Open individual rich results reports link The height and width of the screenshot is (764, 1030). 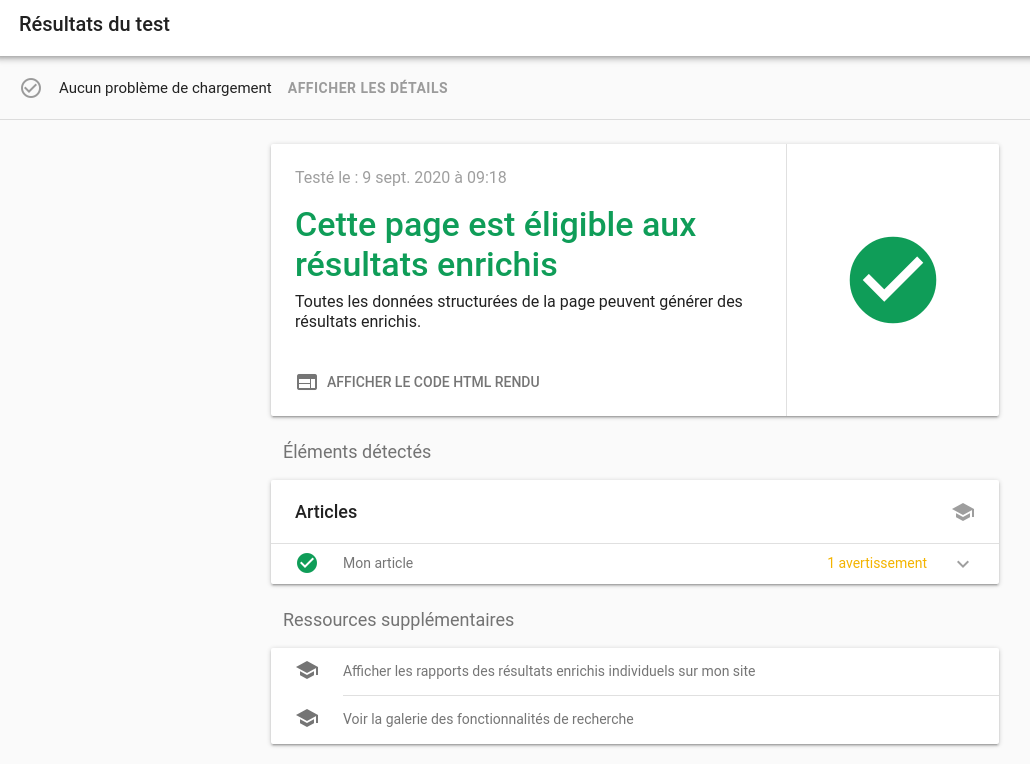click(549, 671)
